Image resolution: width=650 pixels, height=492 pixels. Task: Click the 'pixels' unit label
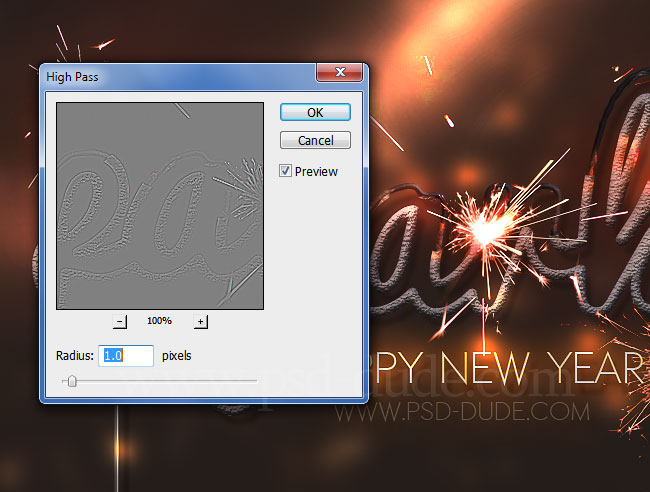tap(177, 356)
